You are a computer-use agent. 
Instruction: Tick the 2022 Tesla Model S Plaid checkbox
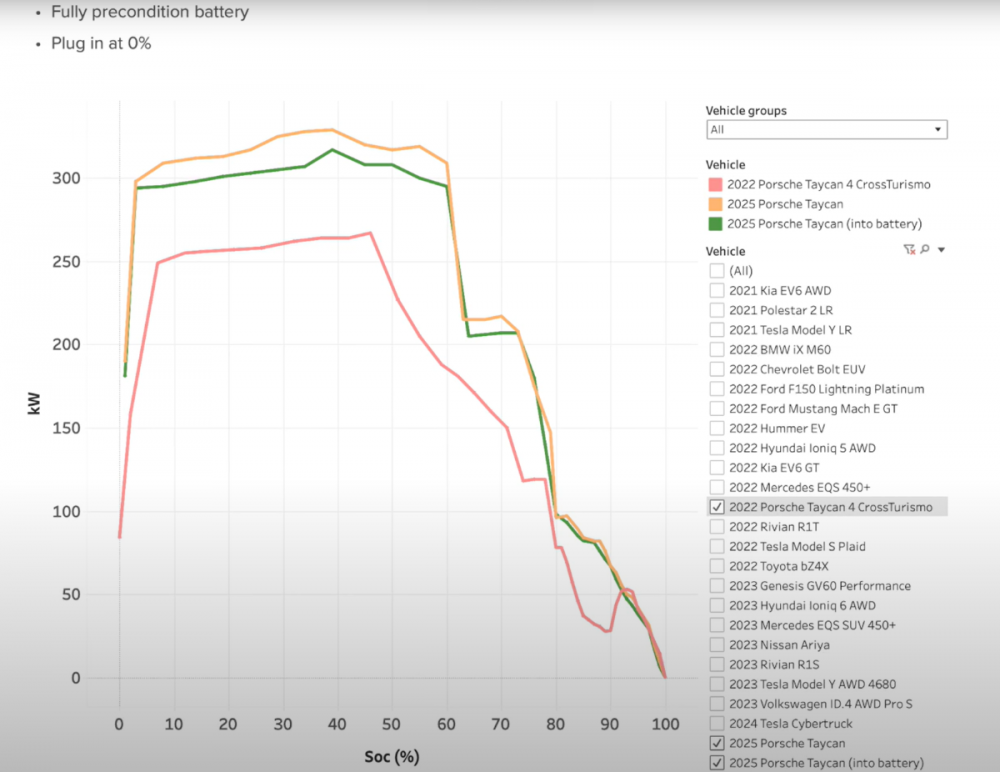(x=717, y=546)
